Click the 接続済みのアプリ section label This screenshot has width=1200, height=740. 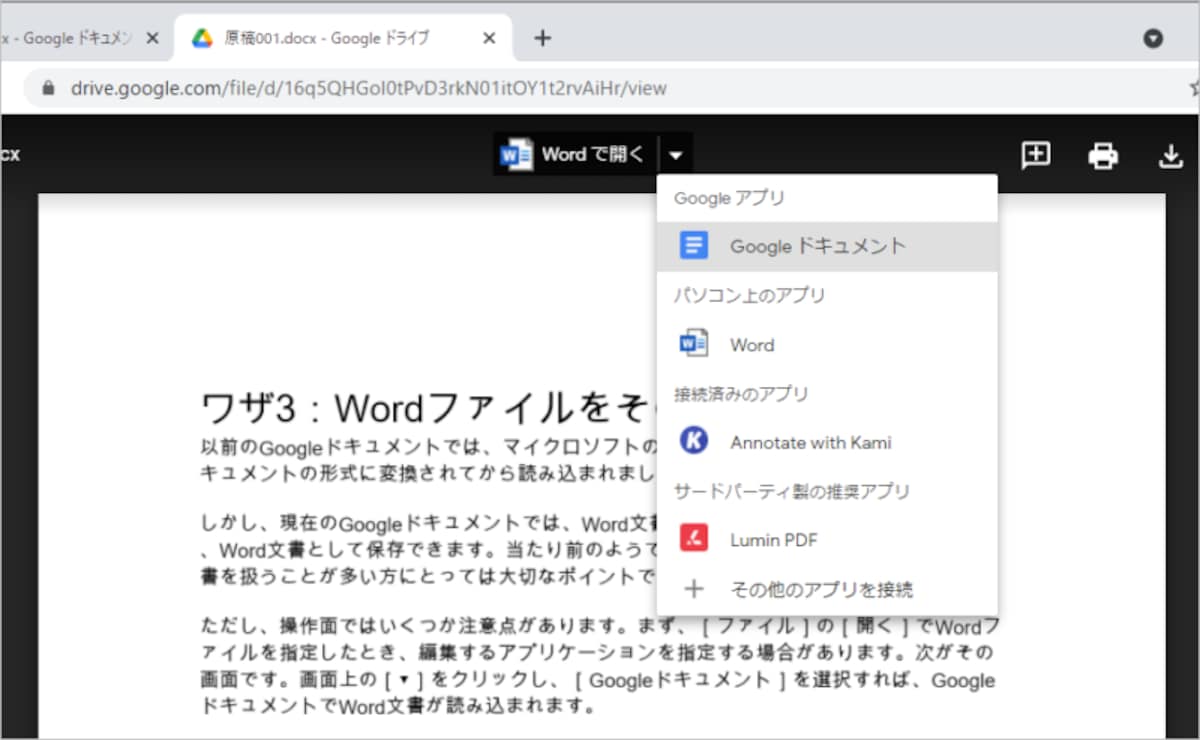pyautogui.click(x=741, y=394)
